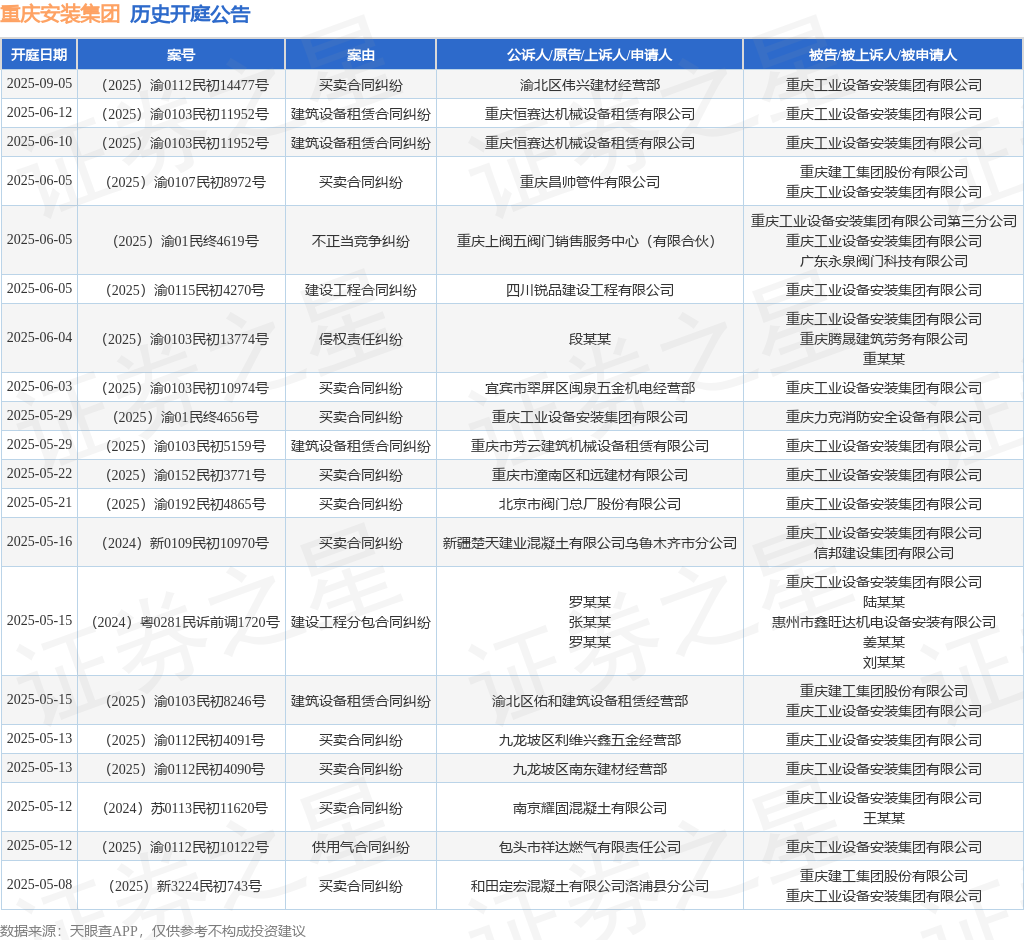
Task: Click the 侵权责任纠纷 cause cell
Action: pyautogui.click(x=360, y=338)
